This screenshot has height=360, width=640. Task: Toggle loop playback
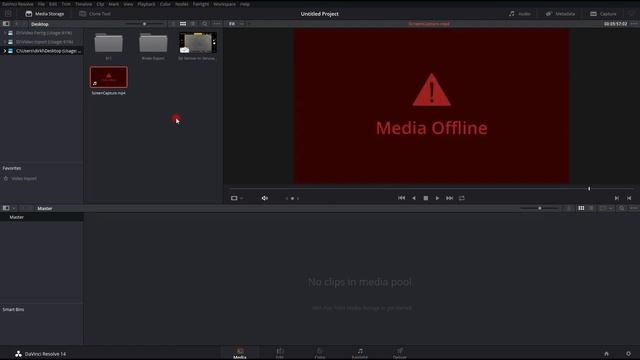(x=462, y=198)
